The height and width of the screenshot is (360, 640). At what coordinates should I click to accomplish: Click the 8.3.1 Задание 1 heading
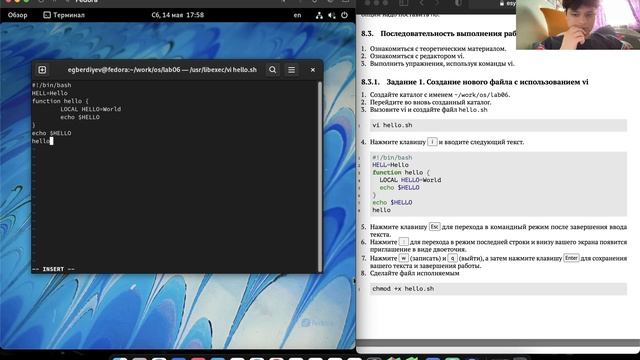point(475,82)
